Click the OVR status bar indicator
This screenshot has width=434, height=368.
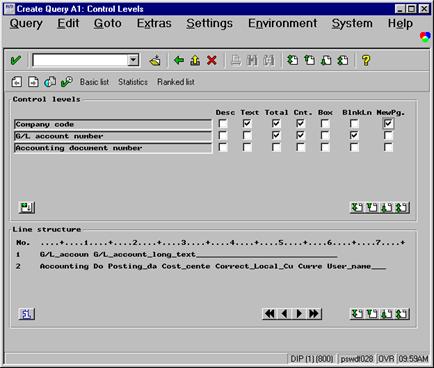pyautogui.click(x=386, y=359)
